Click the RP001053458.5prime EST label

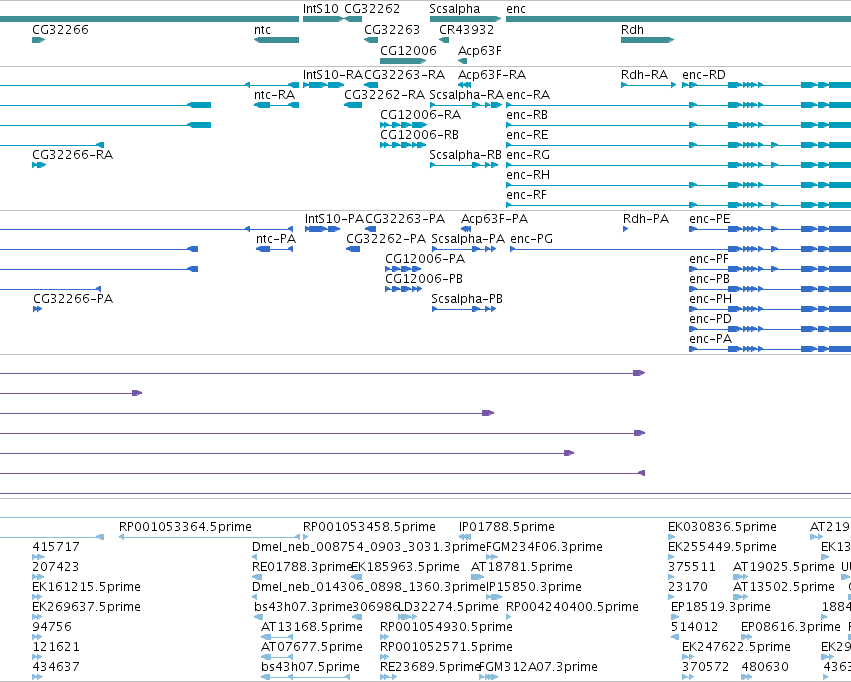(x=369, y=527)
